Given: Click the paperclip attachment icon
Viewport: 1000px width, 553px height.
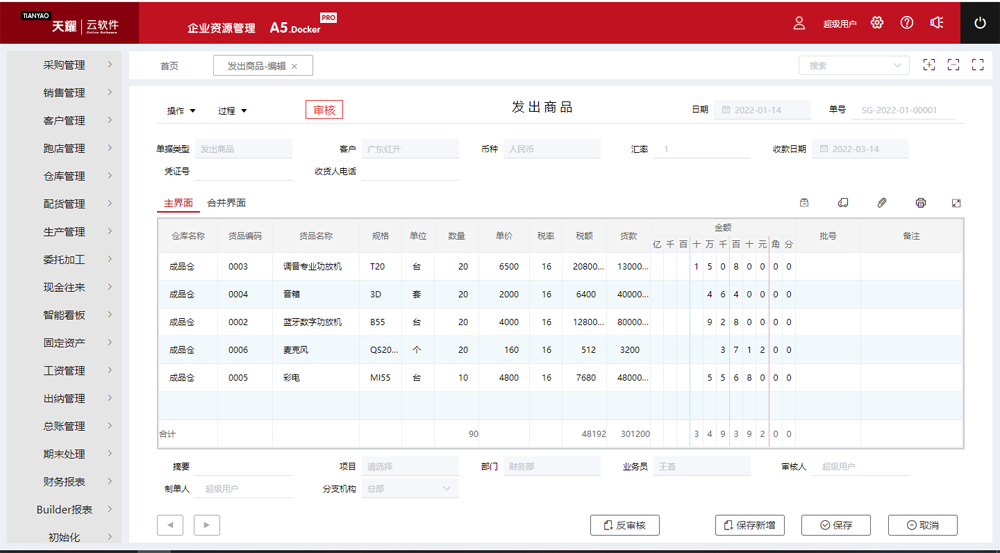Looking at the screenshot, I should 881,203.
